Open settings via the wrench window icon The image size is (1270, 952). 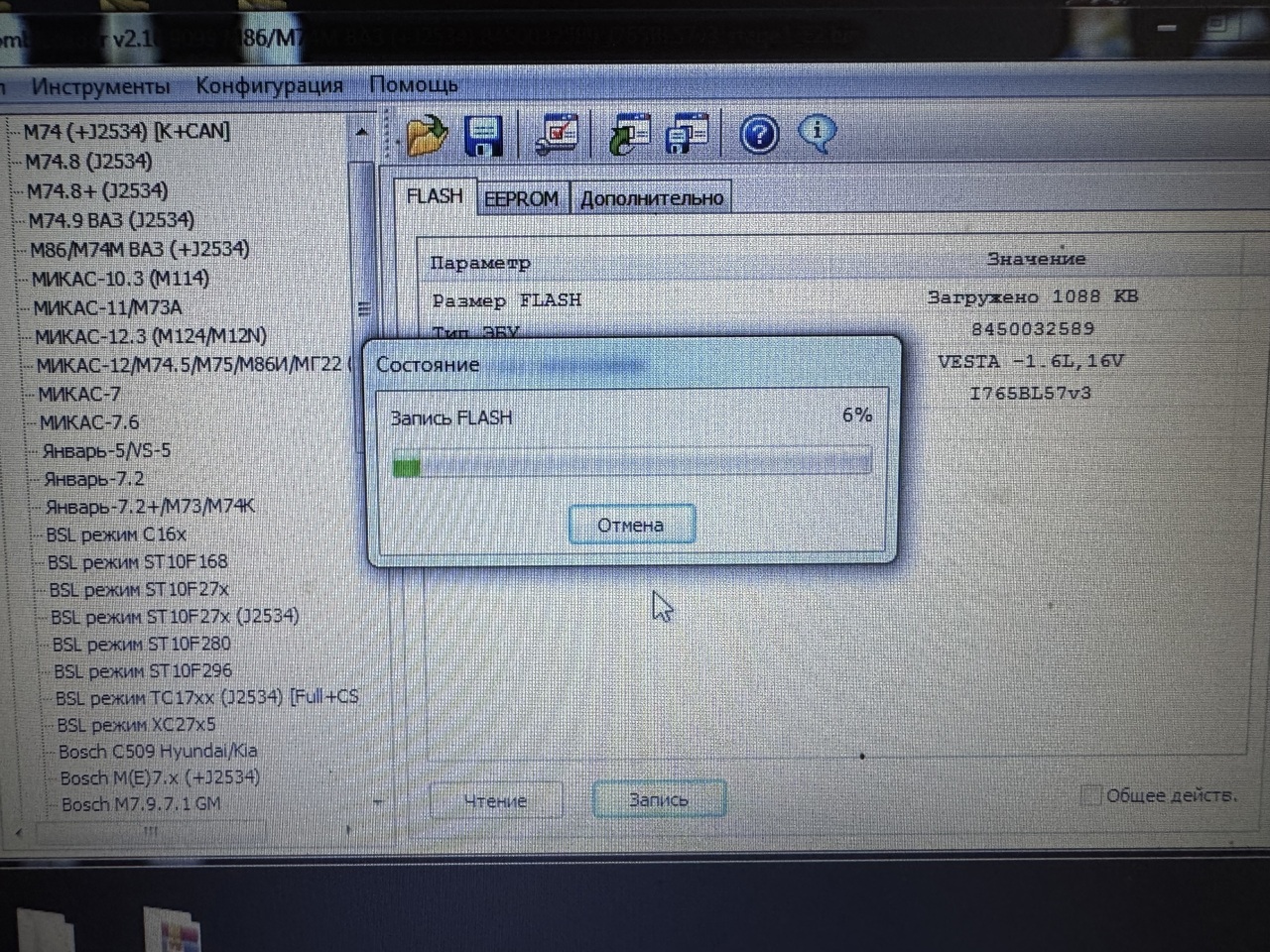pos(556,134)
